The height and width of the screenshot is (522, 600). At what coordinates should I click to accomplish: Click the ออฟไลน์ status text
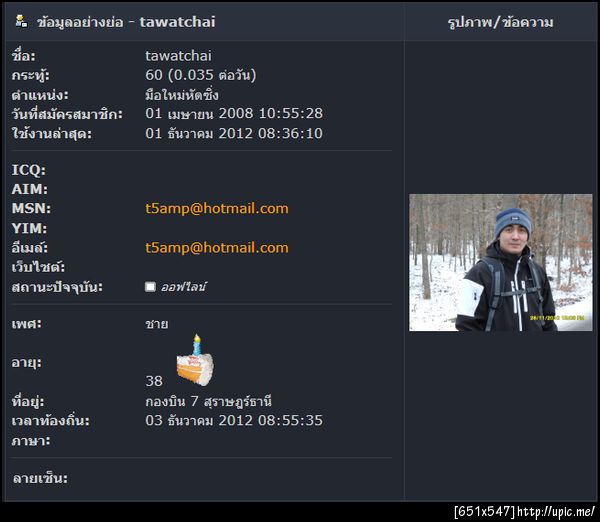[x=184, y=287]
